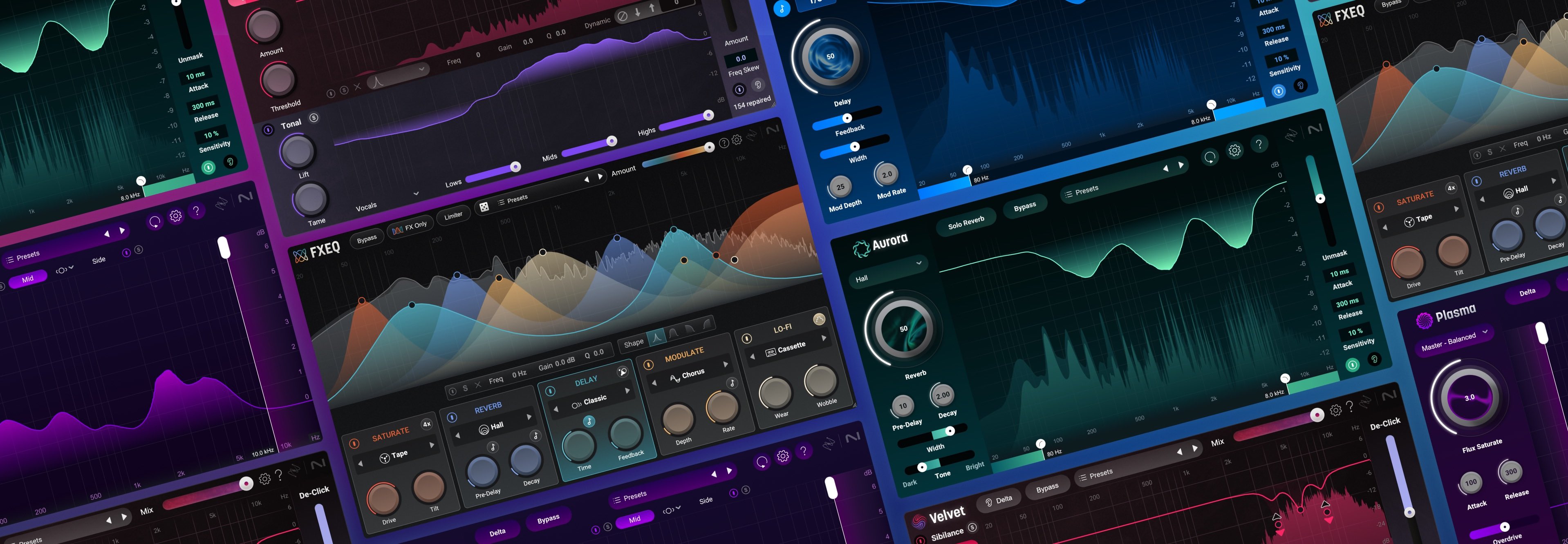Toggle the green power button under Aurora Sensitivity
1568x544 pixels.
(1352, 365)
